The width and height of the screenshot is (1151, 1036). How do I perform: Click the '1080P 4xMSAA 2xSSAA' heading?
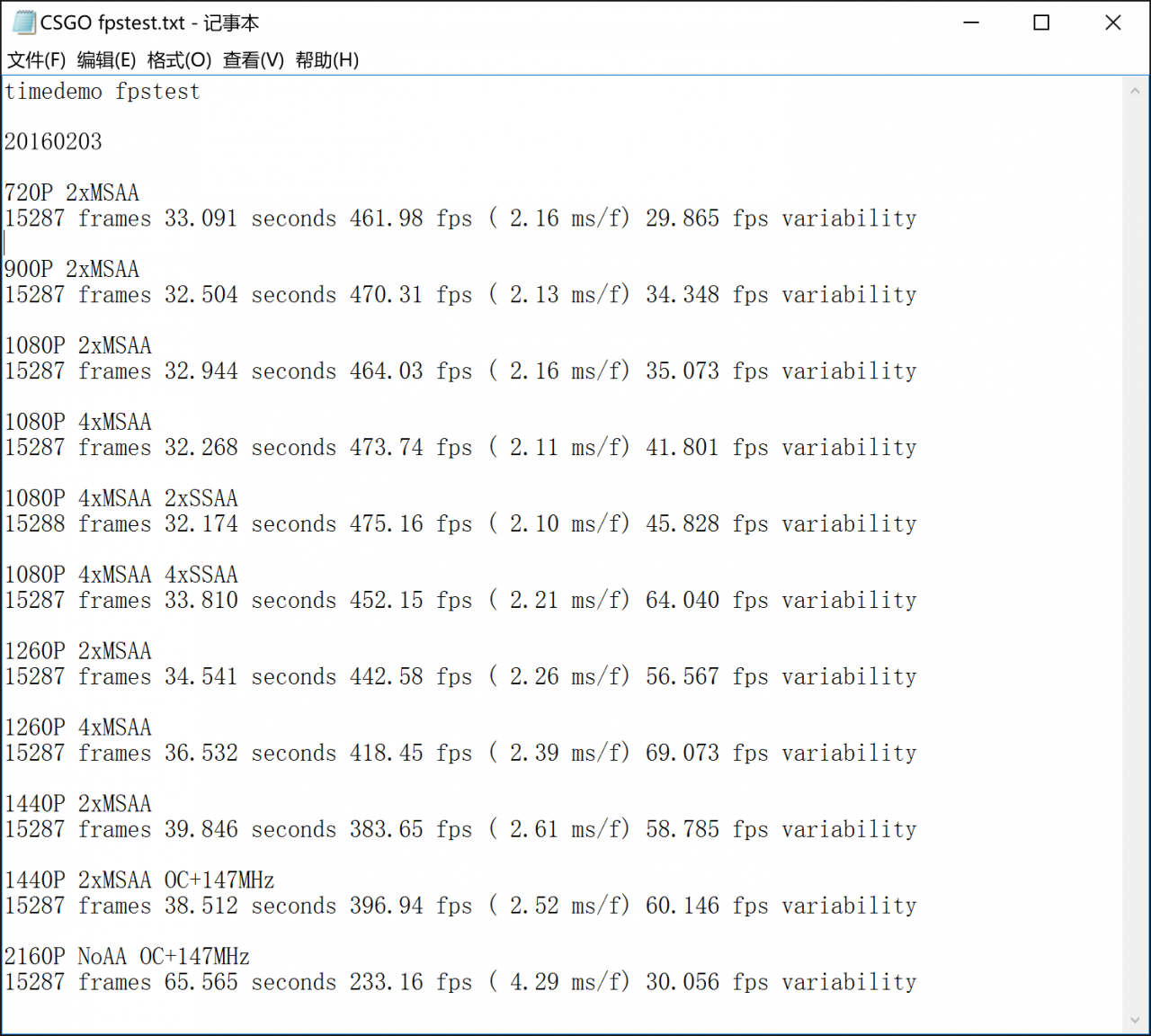(x=121, y=498)
